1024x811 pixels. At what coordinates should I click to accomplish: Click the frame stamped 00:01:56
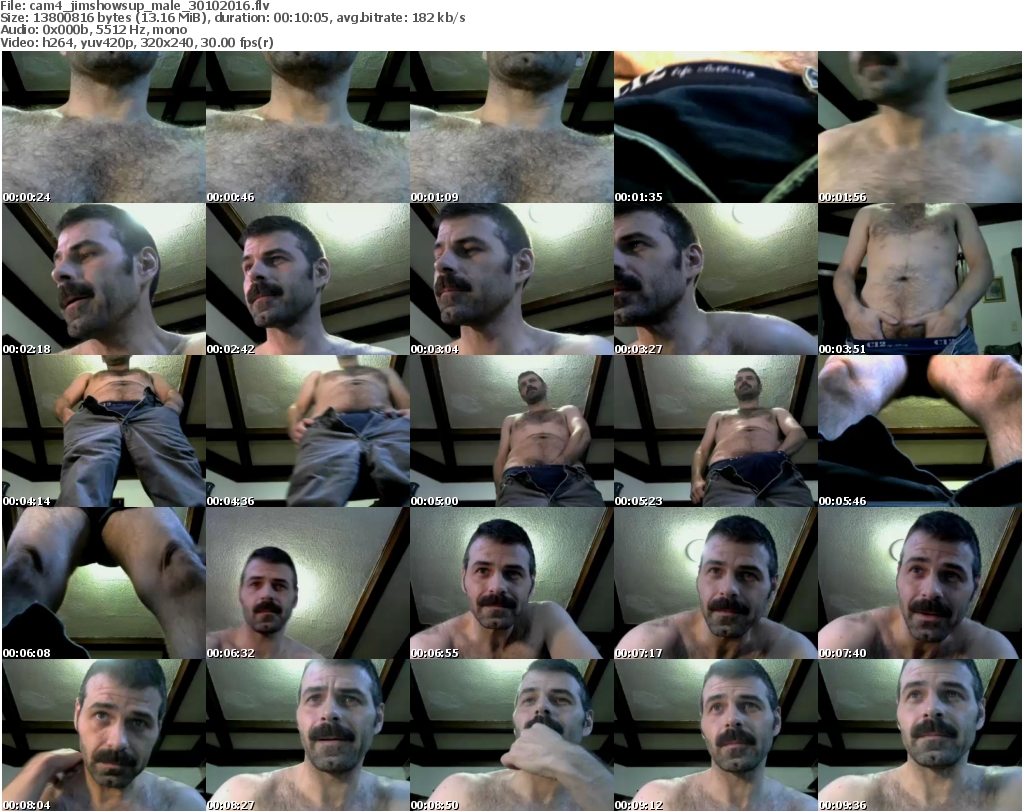pos(920,127)
